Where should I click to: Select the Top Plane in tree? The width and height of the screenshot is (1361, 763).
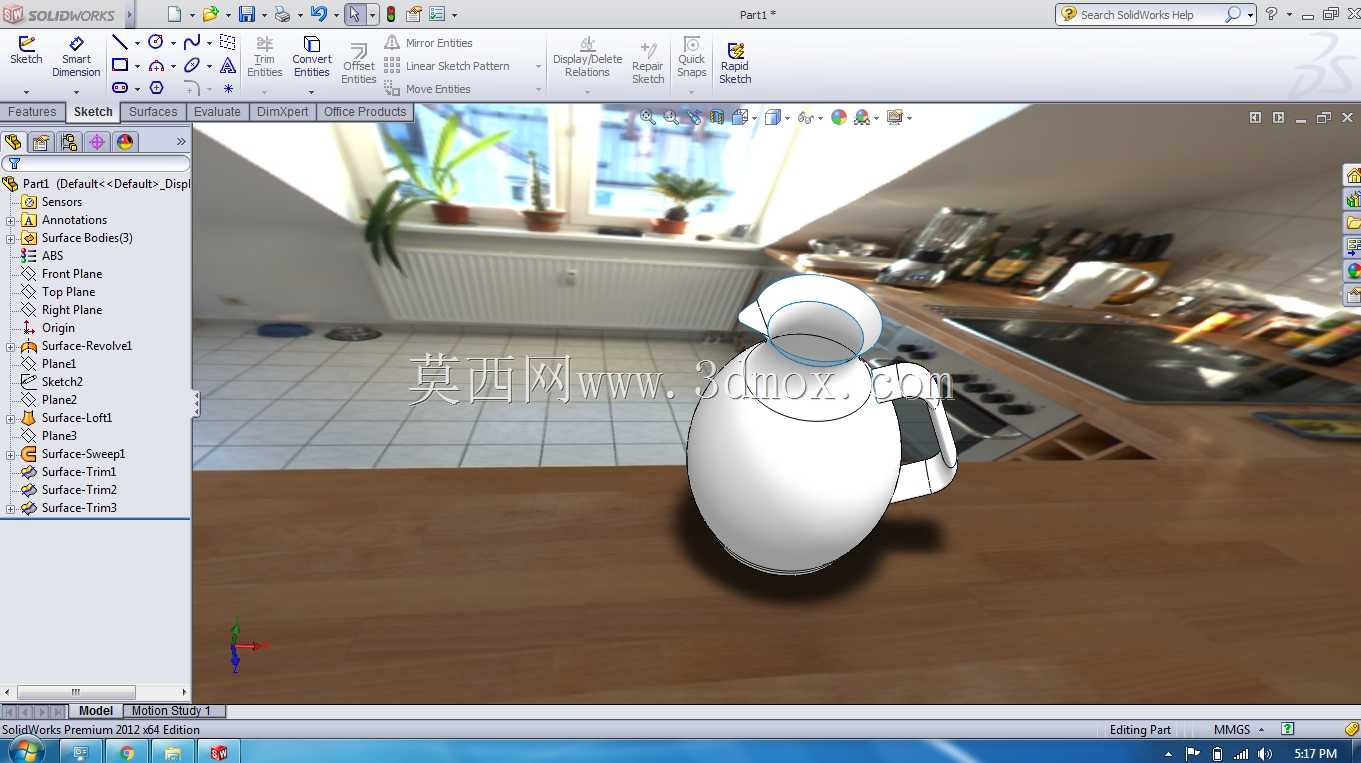[69, 292]
